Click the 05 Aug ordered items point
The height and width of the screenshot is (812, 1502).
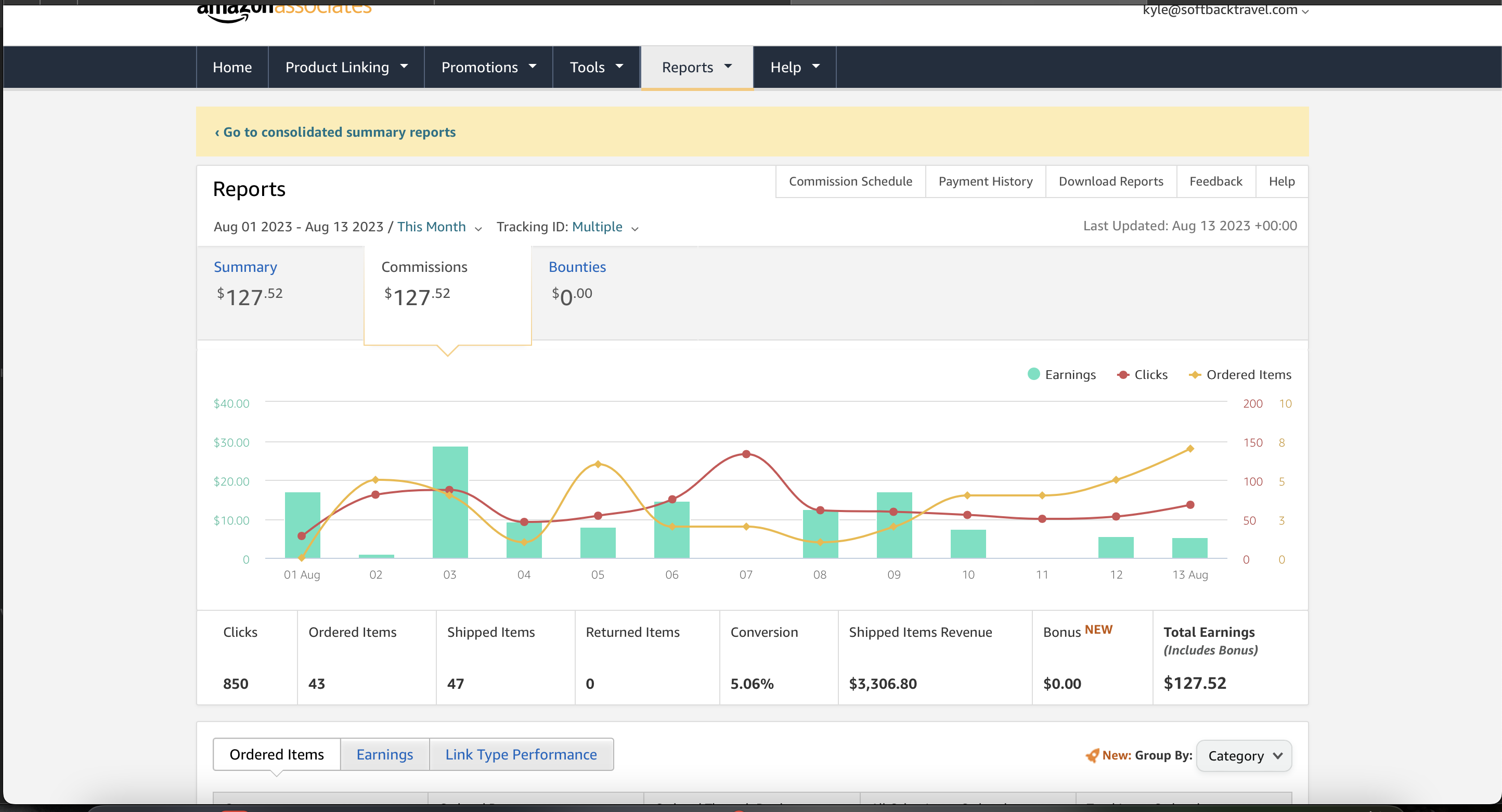[x=598, y=464]
